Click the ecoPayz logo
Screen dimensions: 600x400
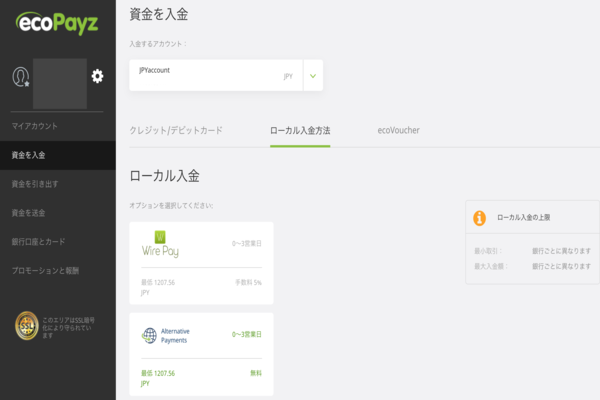tap(57, 23)
